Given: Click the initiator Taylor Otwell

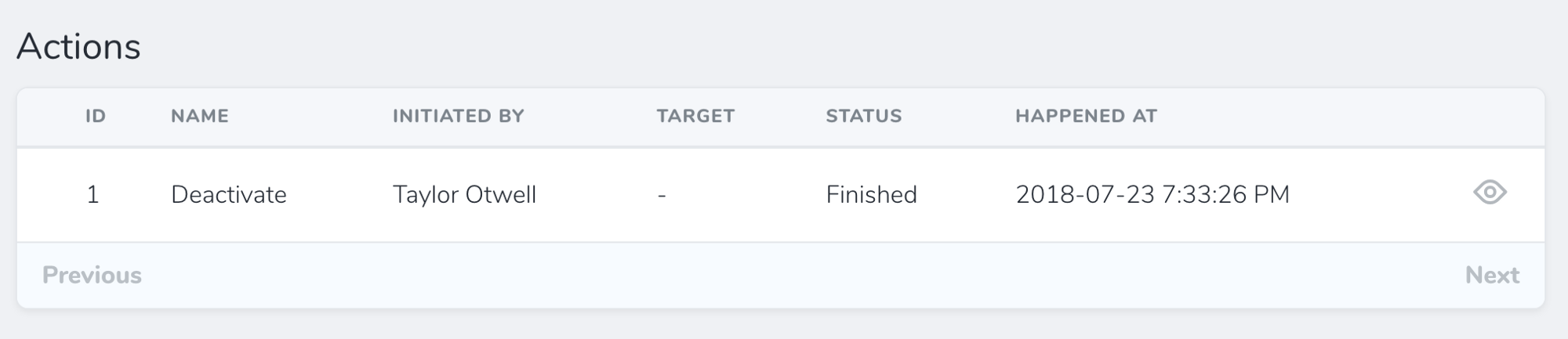Looking at the screenshot, I should click(464, 194).
